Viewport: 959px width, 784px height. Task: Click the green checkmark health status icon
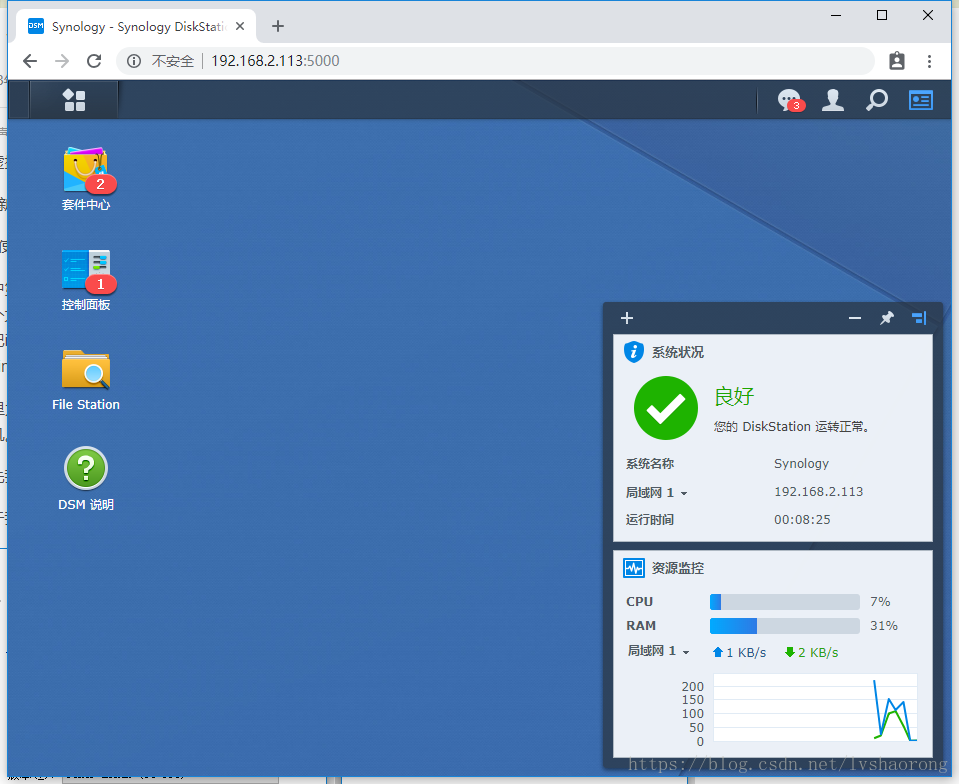(665, 408)
